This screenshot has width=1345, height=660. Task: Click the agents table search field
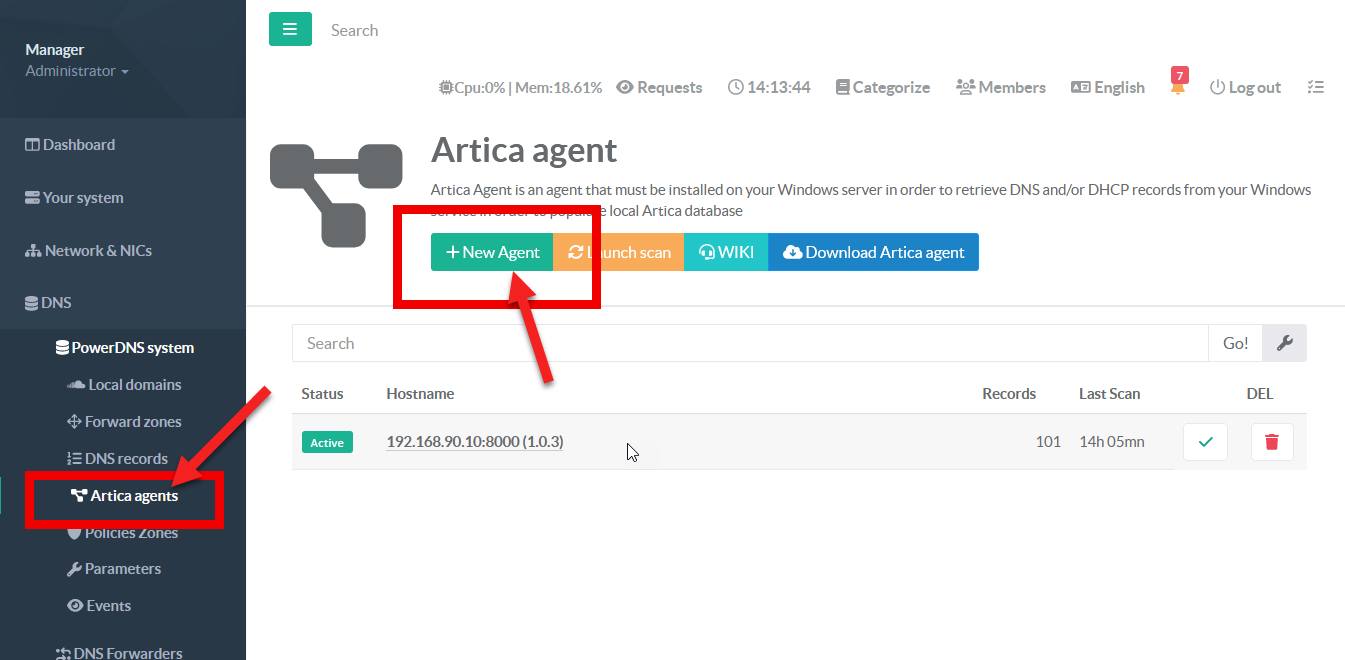click(749, 343)
